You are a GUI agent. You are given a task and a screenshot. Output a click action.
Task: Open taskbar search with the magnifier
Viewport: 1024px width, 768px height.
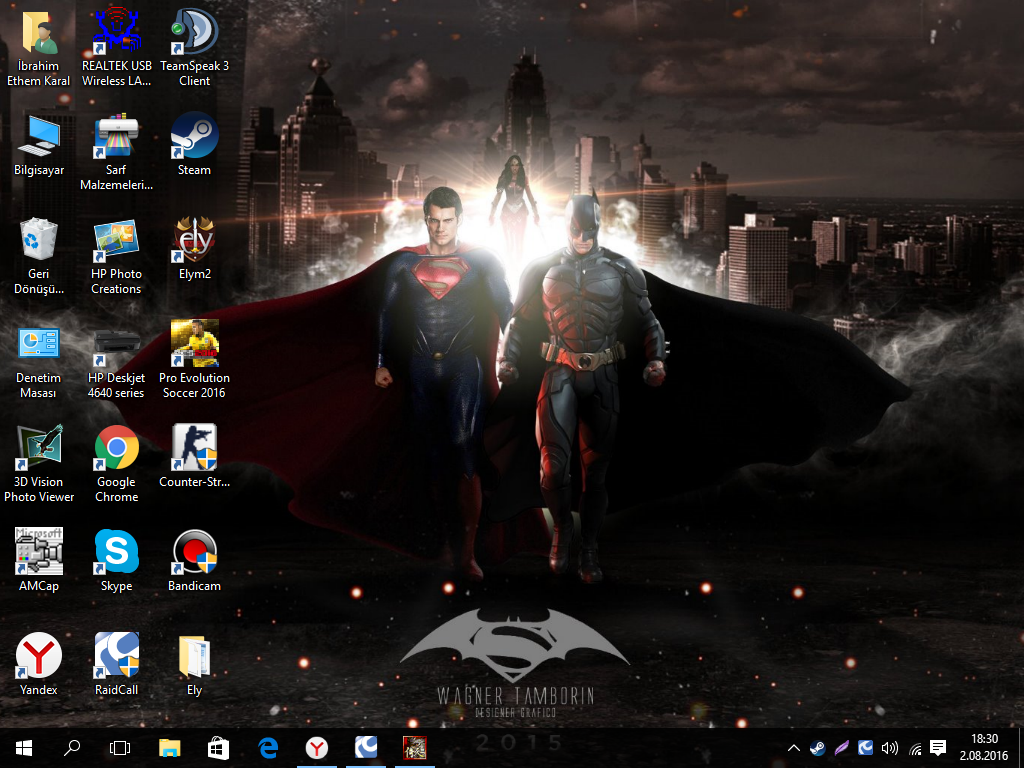coord(72,748)
